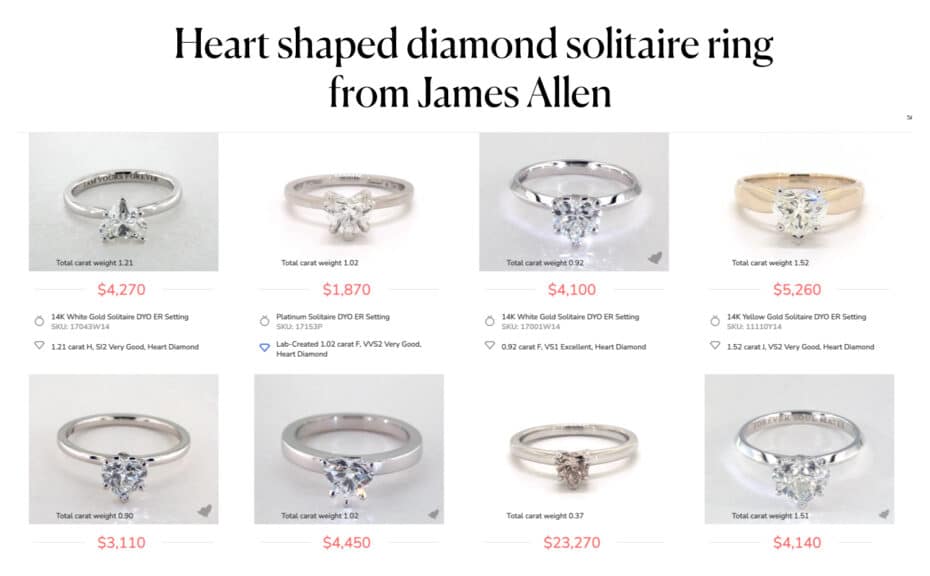This screenshot has width=930, height=576.
Task: Click wishlist heart on $4,140 ring image
Action: (884, 513)
